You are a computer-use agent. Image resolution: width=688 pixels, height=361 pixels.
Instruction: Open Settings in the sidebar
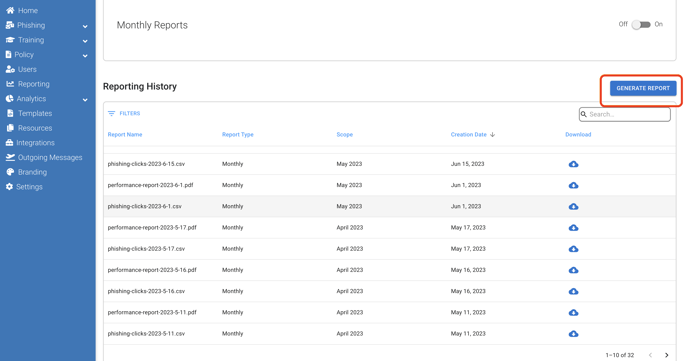point(29,187)
